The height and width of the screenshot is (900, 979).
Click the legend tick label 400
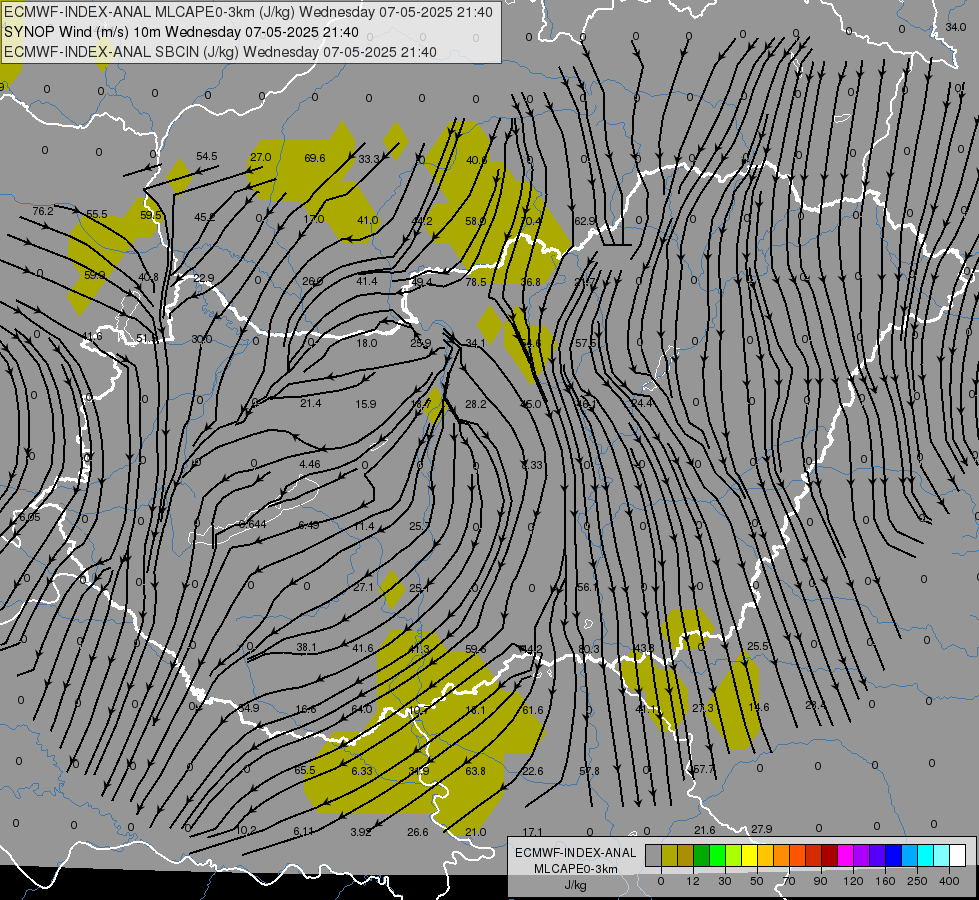[x=949, y=881]
